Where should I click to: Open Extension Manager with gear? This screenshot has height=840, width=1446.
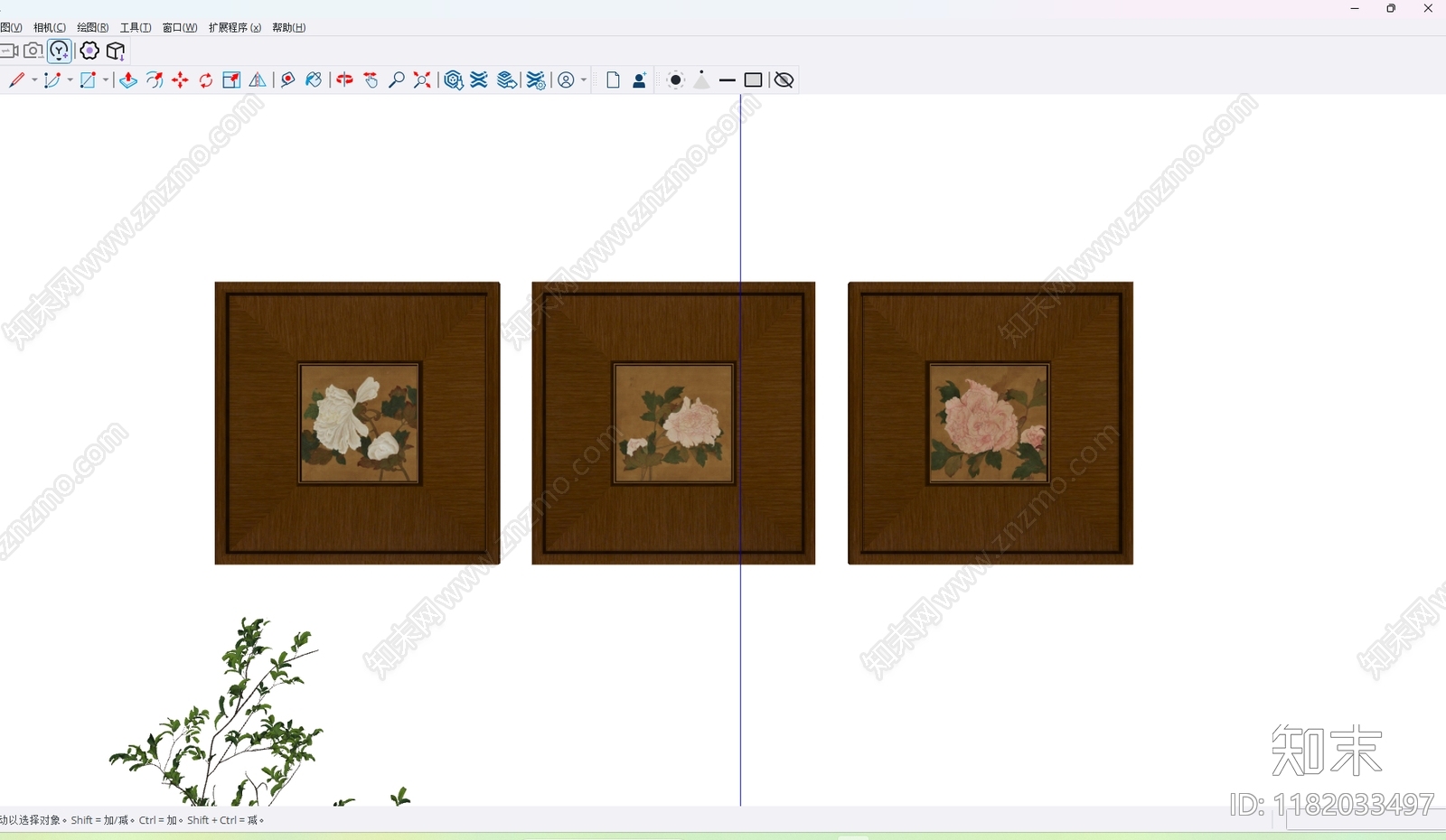click(x=536, y=80)
